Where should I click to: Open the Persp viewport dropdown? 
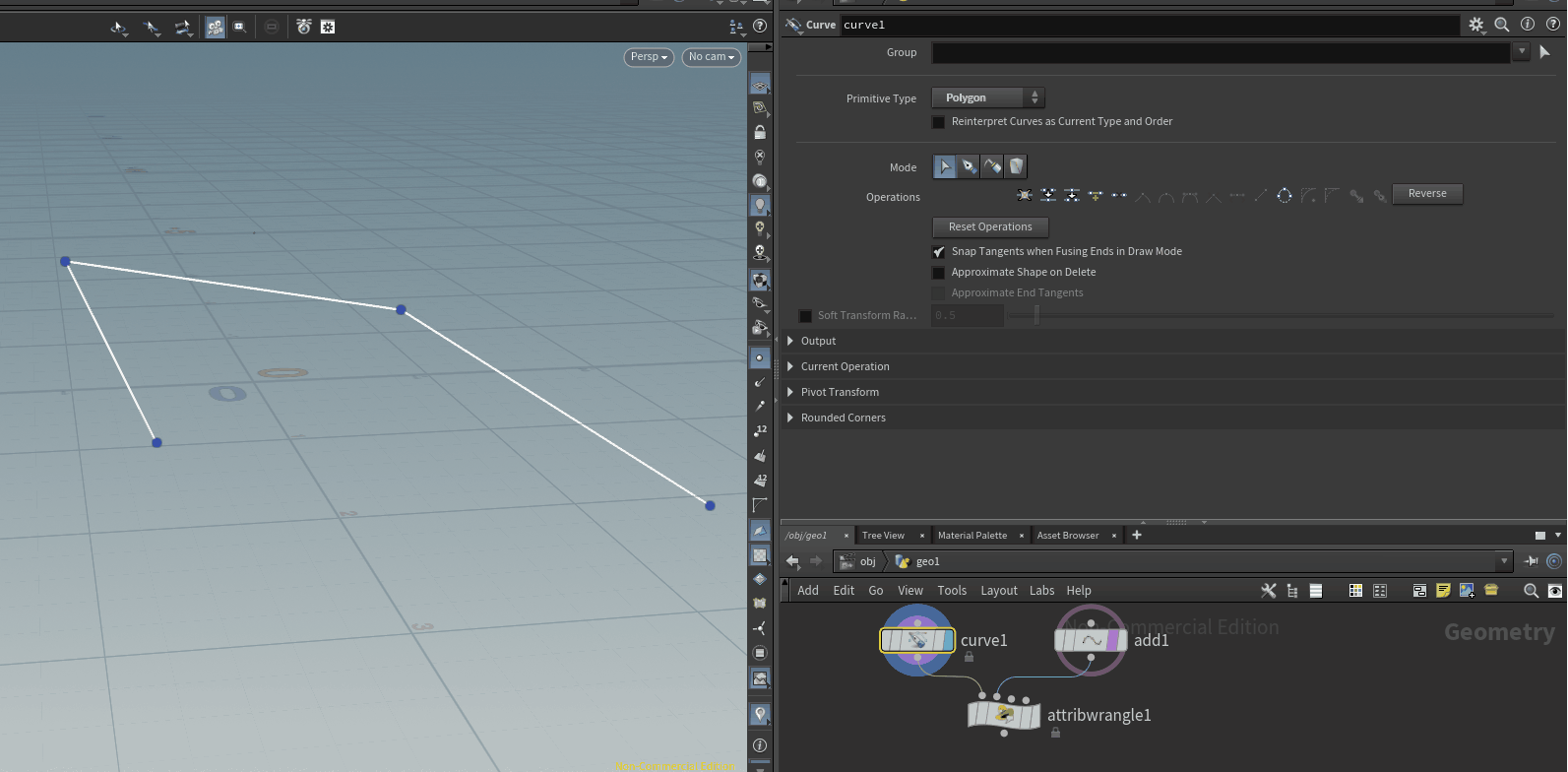649,57
